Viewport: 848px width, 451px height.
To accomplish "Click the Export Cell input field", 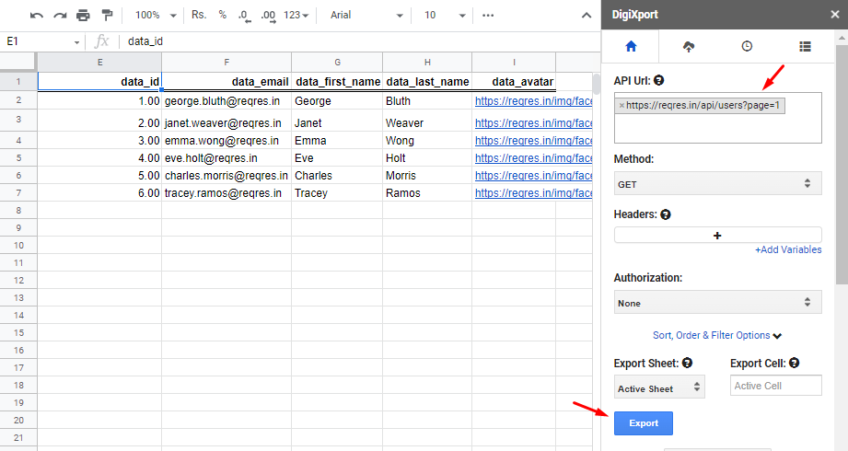I will click(776, 386).
